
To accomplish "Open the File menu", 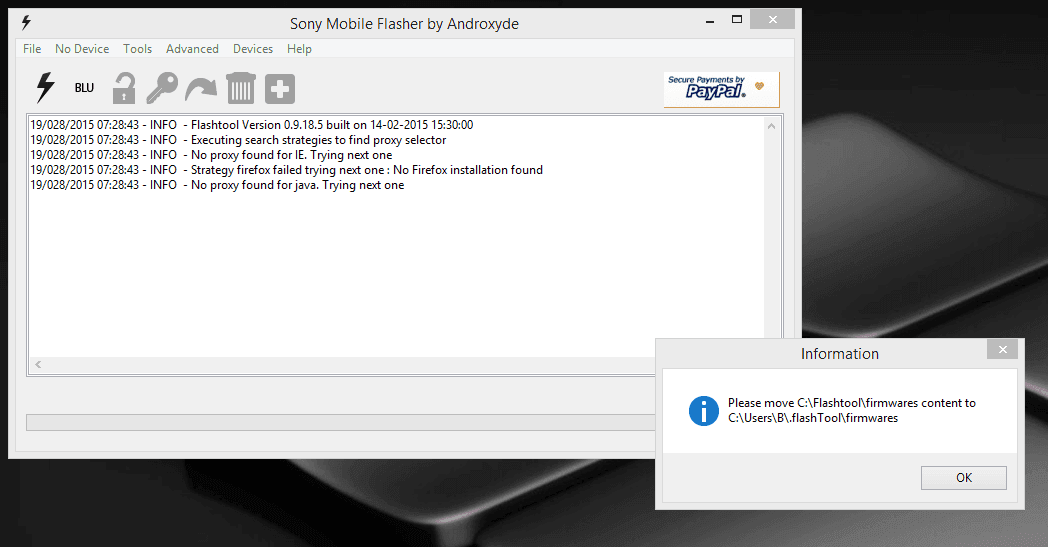I will tap(31, 49).
